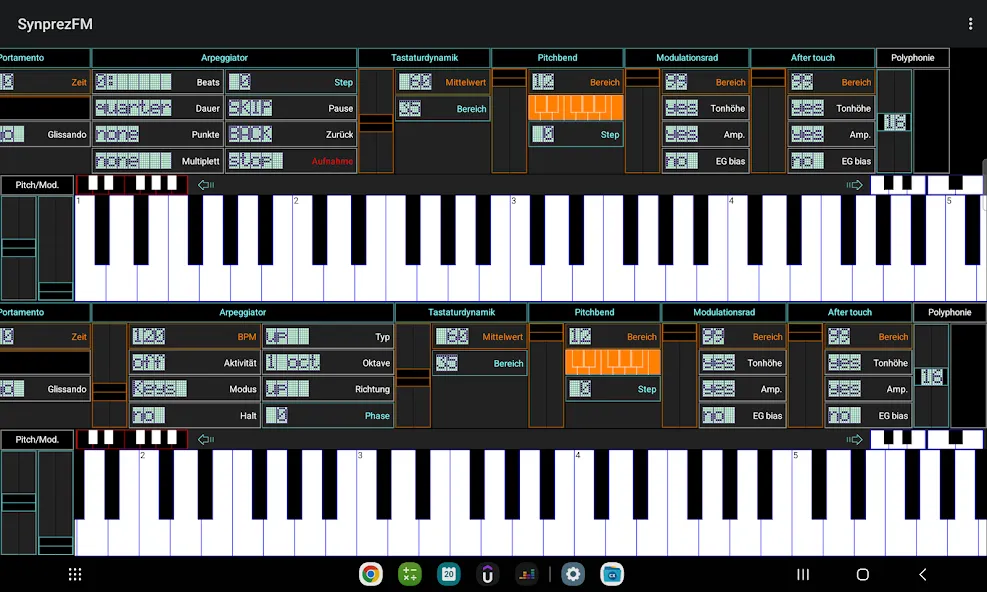Tap red-outlined mini keyboard in upper panel
Image resolution: width=987 pixels, height=592 pixels.
pos(132,185)
